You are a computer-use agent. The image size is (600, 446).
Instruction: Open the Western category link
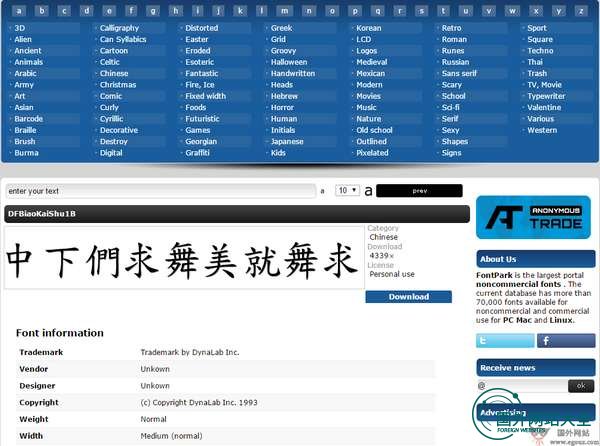[x=542, y=130]
